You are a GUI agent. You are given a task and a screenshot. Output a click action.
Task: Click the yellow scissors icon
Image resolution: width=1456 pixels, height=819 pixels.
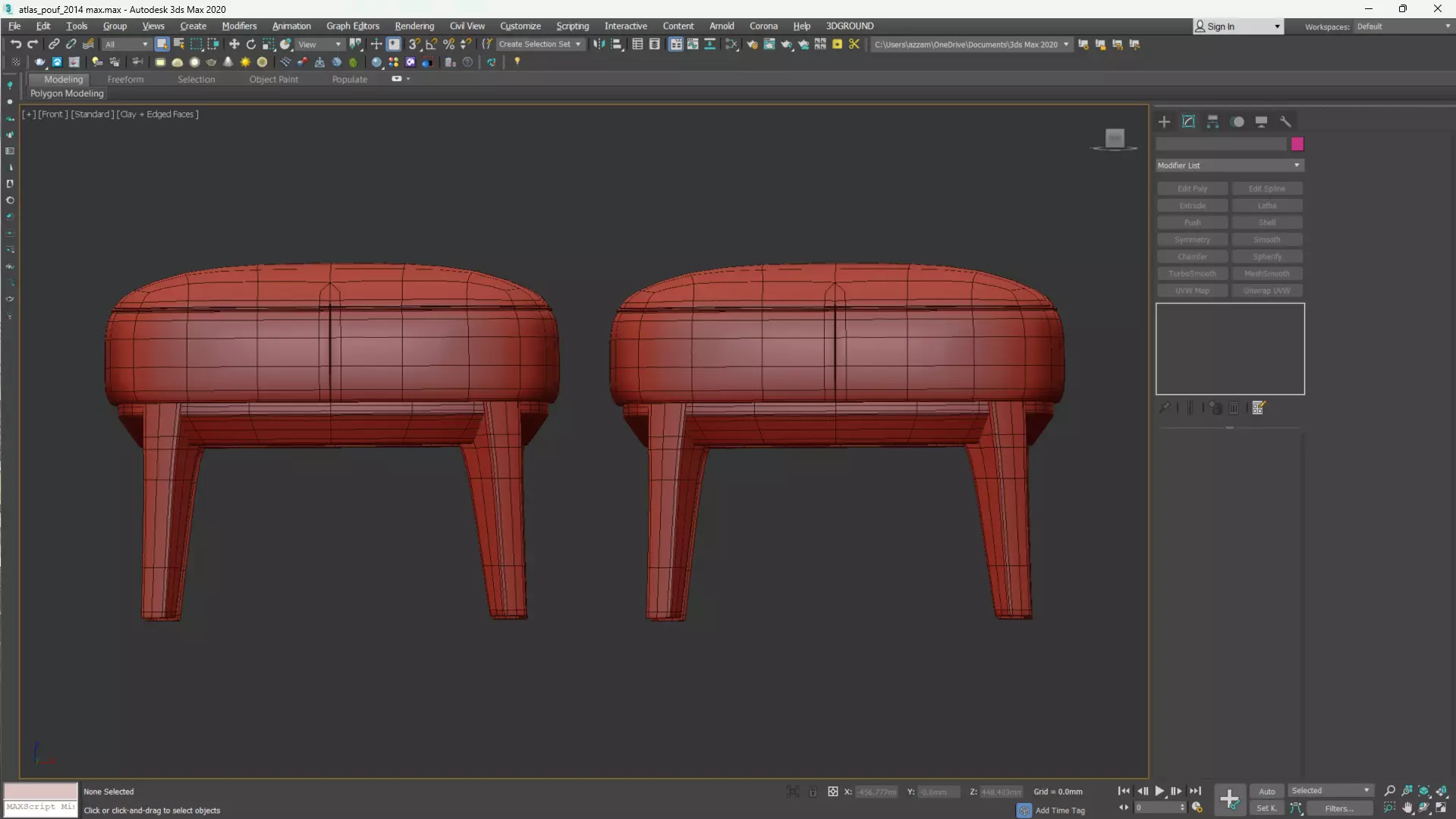tap(854, 44)
